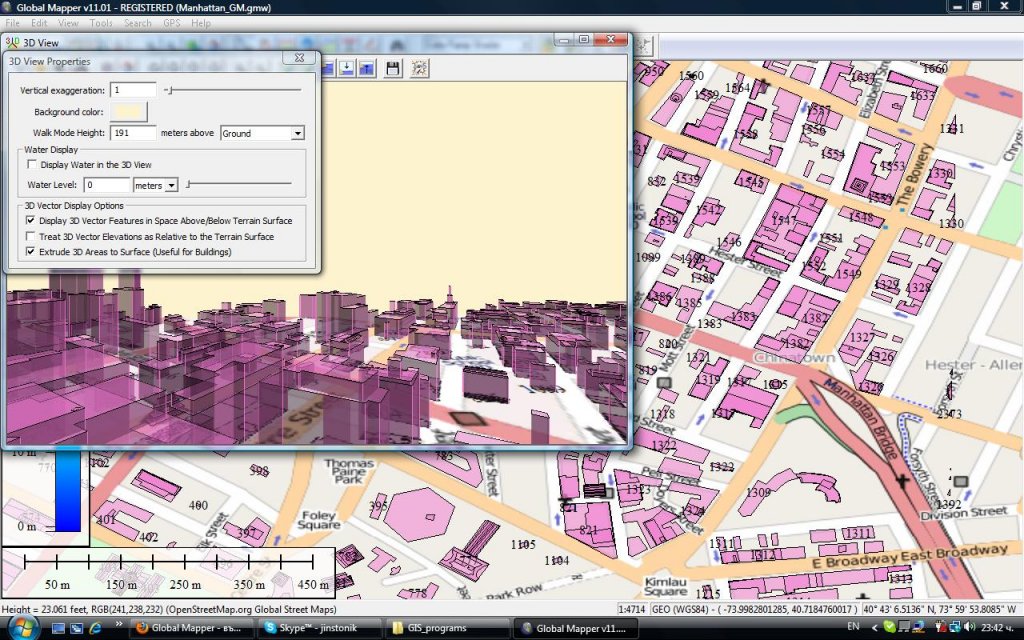This screenshot has width=1024, height=640.
Task: Open the Help menu
Action: click(x=200, y=23)
